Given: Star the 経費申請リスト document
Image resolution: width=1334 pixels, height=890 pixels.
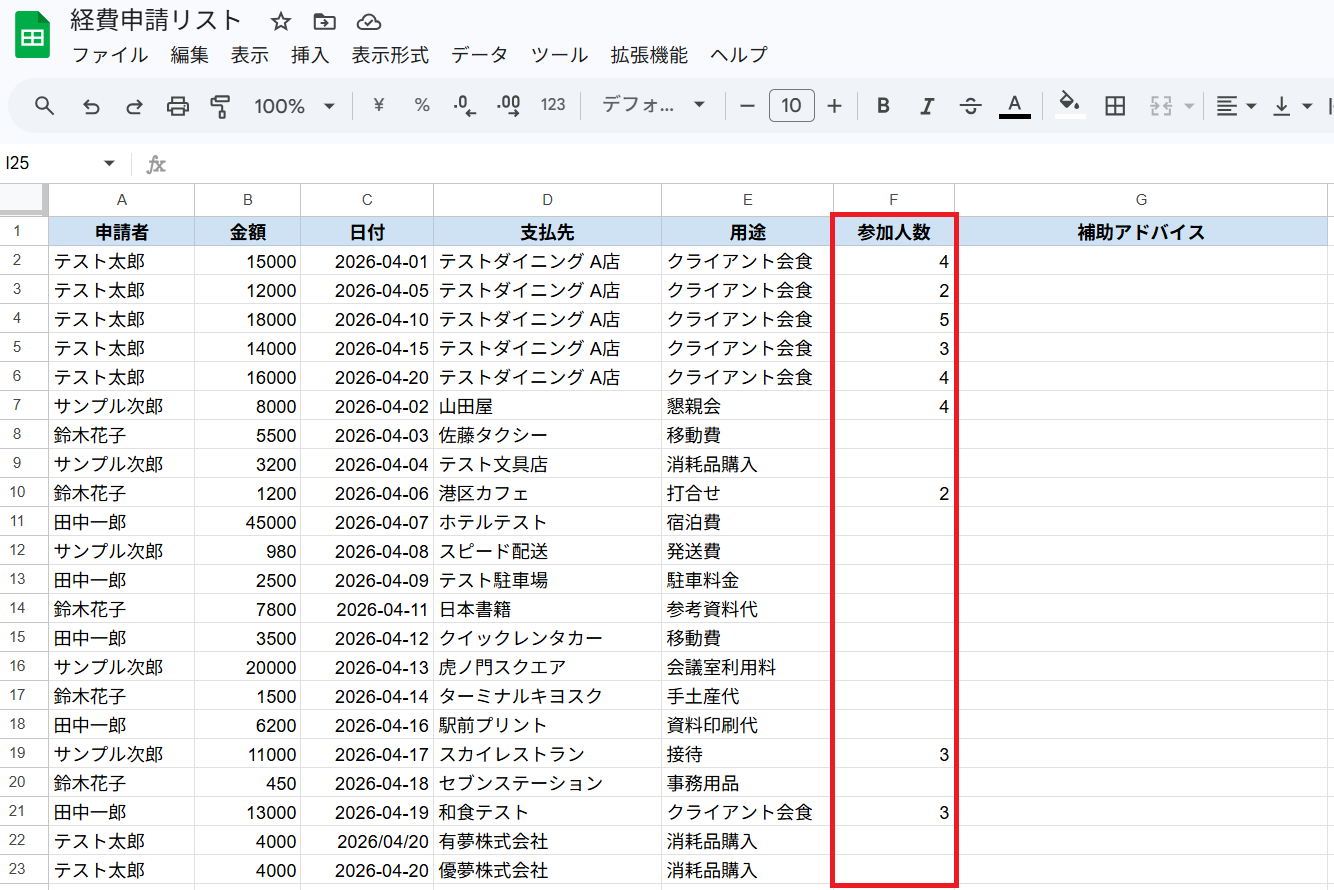Looking at the screenshot, I should [281, 21].
